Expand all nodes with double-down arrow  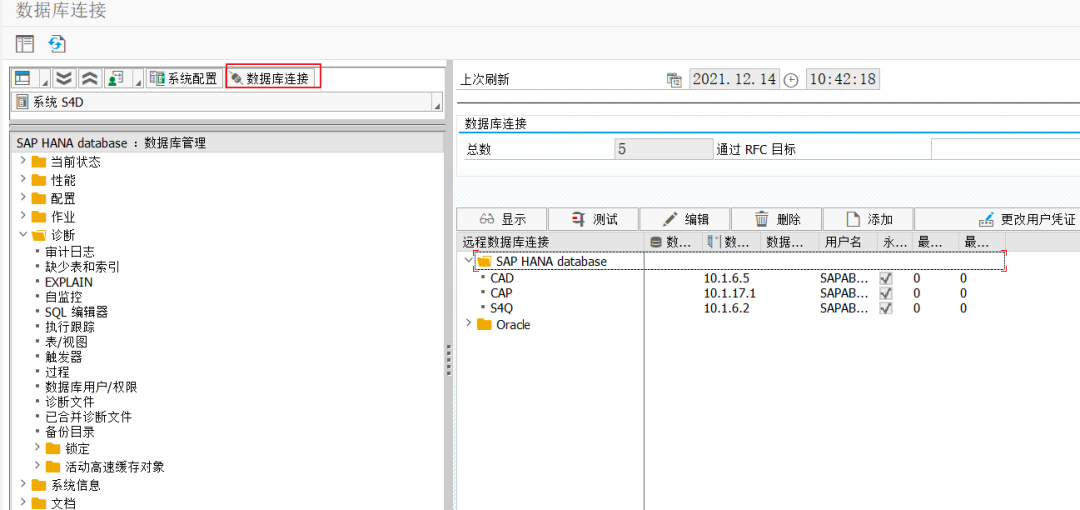point(64,78)
